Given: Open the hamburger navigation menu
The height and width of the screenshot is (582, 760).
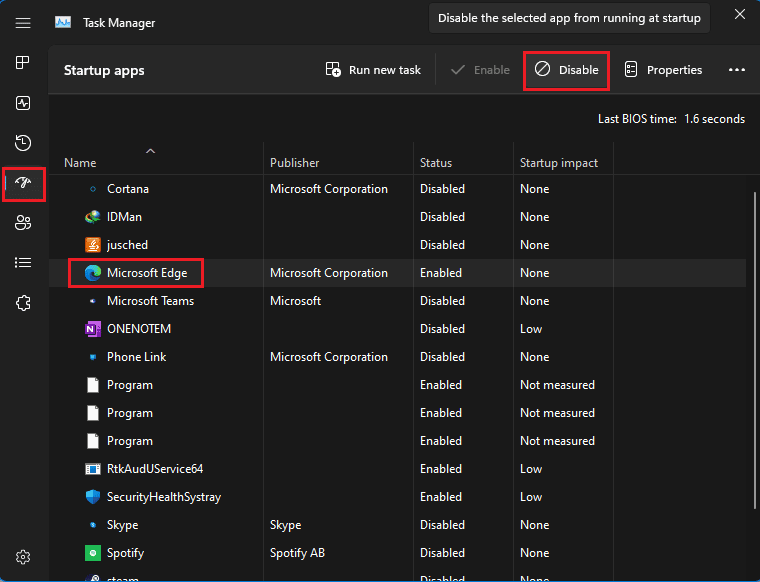Looking at the screenshot, I should coord(23,23).
